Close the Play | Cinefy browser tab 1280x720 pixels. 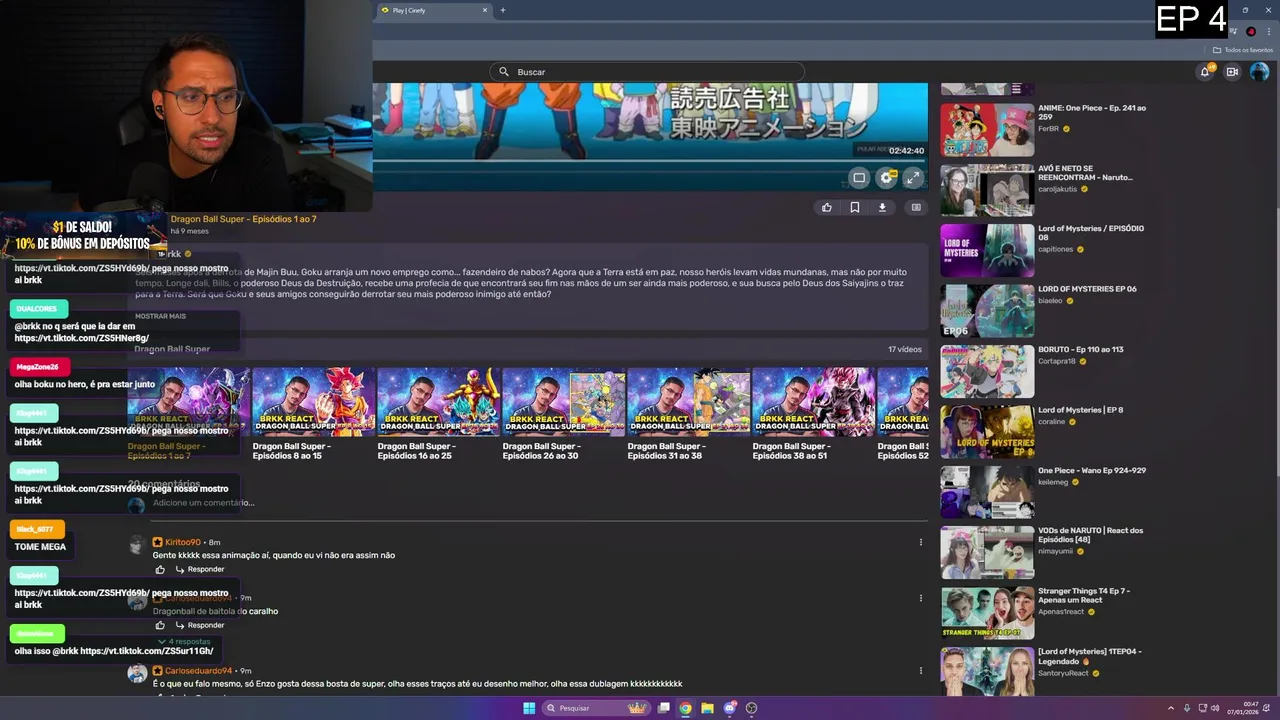485,10
